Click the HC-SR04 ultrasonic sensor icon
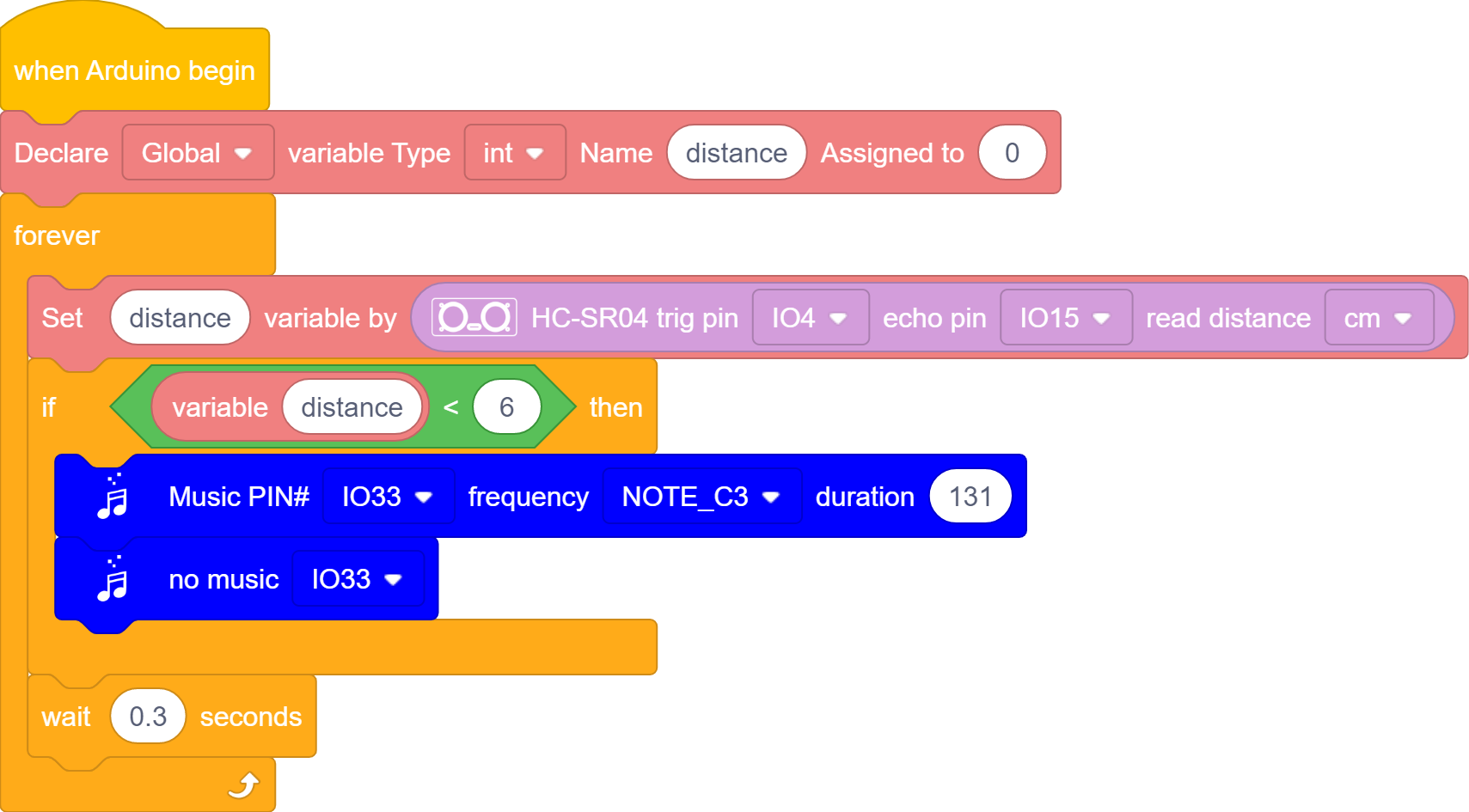Viewport: 1469px width, 812px height. [x=474, y=317]
